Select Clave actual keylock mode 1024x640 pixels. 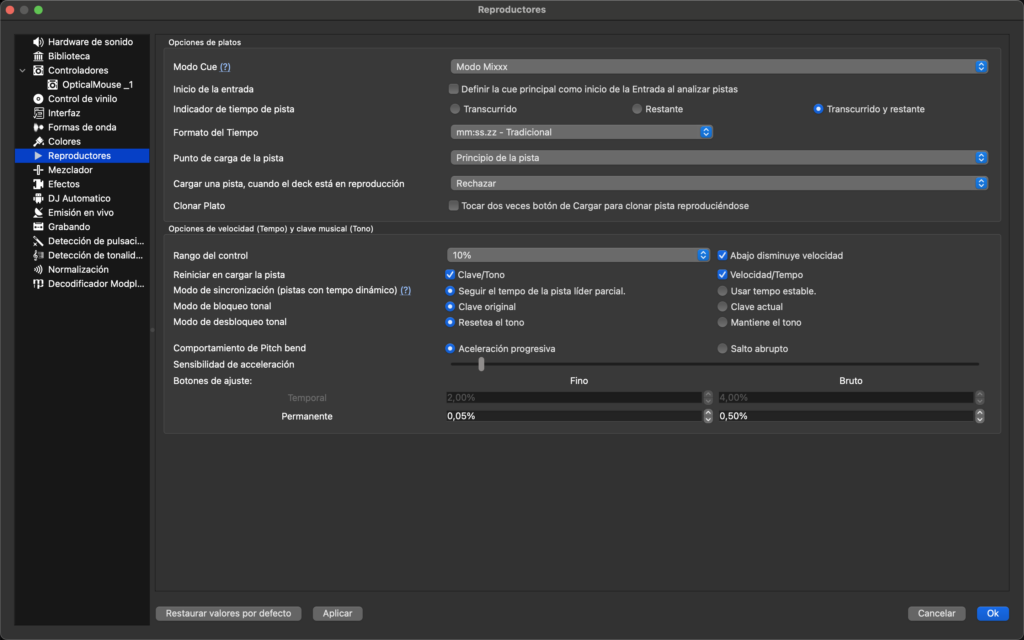coord(722,307)
